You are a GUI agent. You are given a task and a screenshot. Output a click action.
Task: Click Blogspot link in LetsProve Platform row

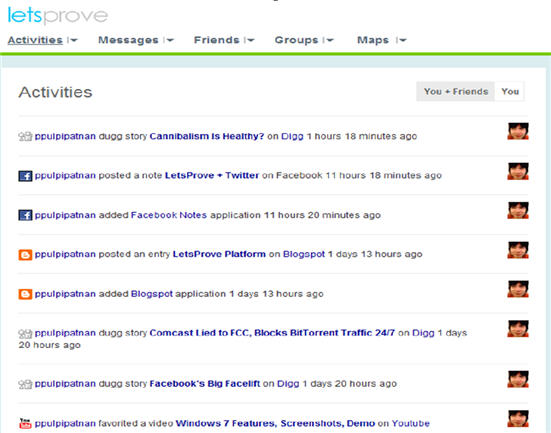[304, 254]
